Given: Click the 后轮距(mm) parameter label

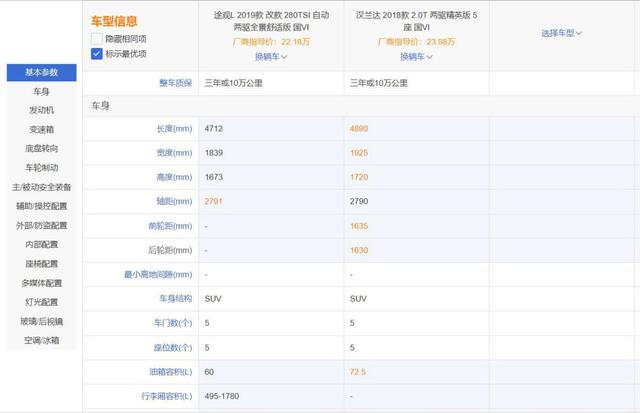Looking at the screenshot, I should (x=170, y=250).
